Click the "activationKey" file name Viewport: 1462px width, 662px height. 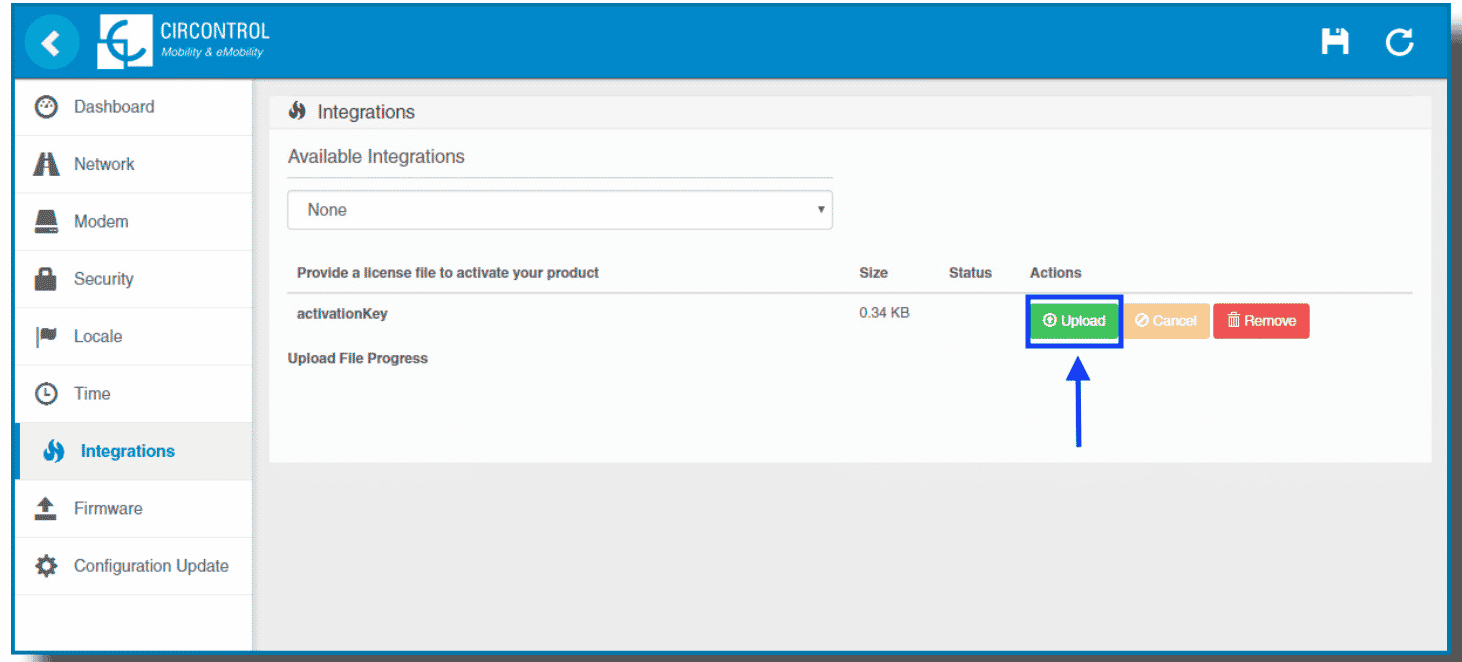342,313
